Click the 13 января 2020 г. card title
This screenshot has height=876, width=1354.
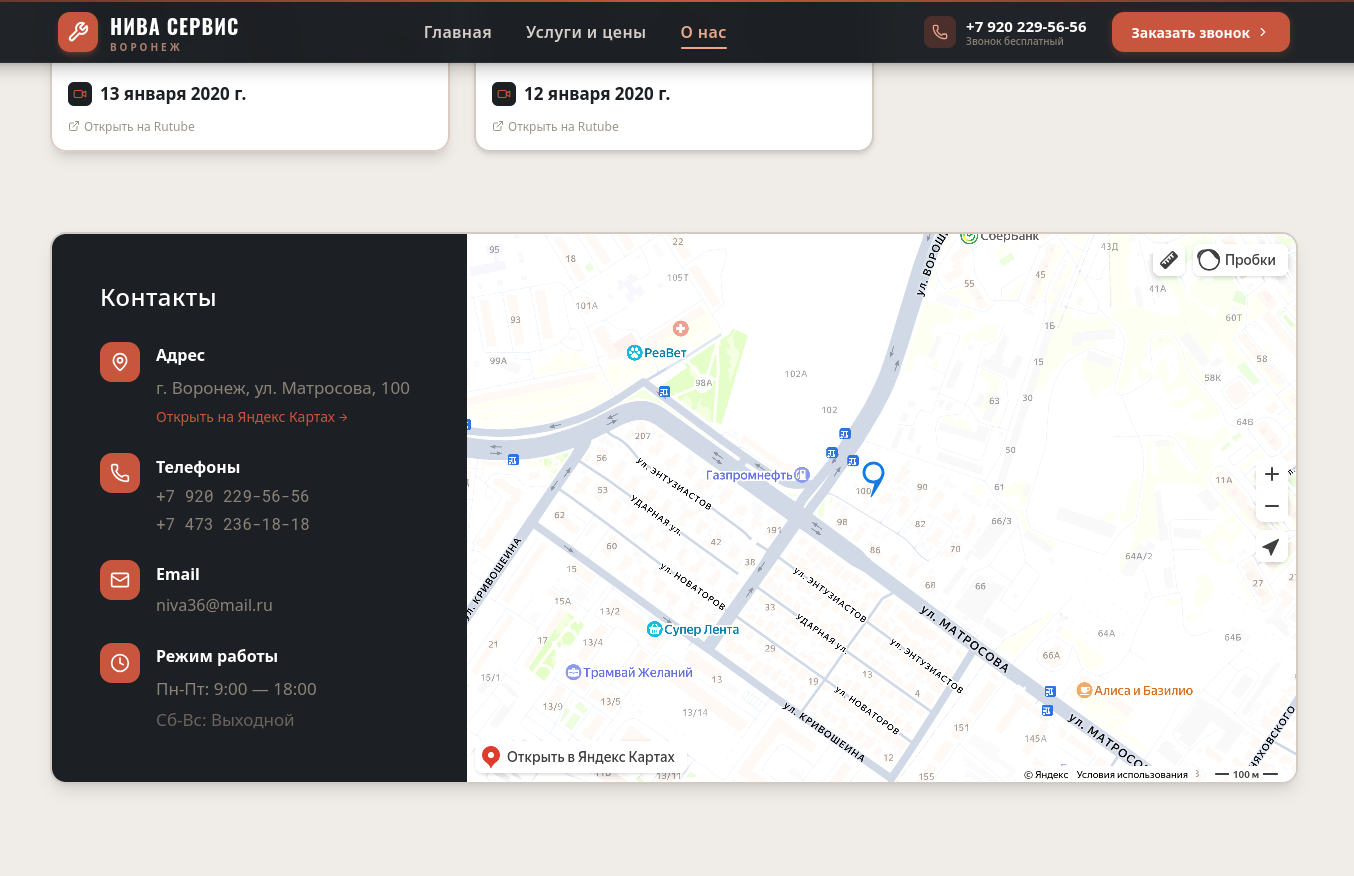(173, 94)
